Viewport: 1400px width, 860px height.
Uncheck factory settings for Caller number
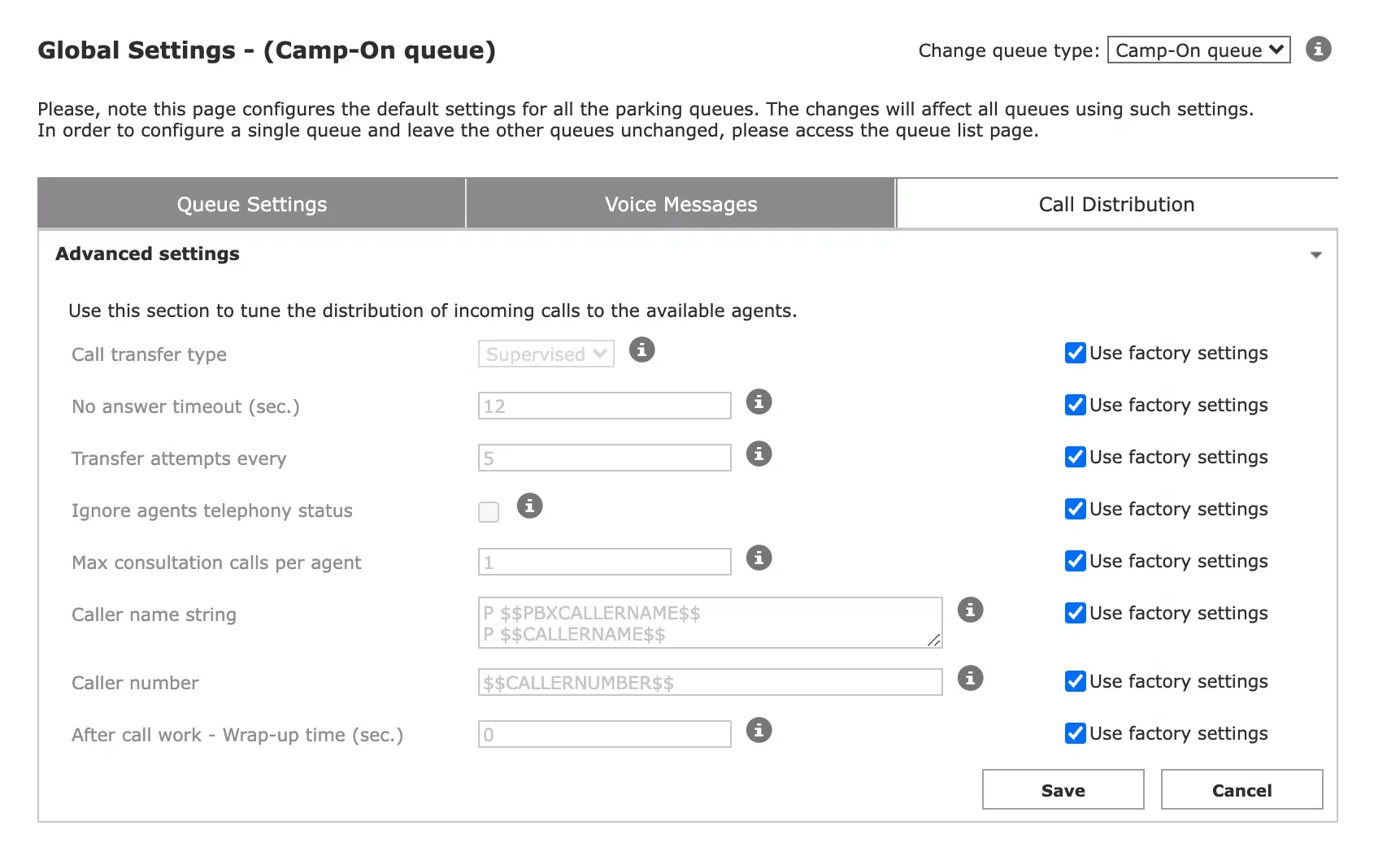coord(1075,681)
